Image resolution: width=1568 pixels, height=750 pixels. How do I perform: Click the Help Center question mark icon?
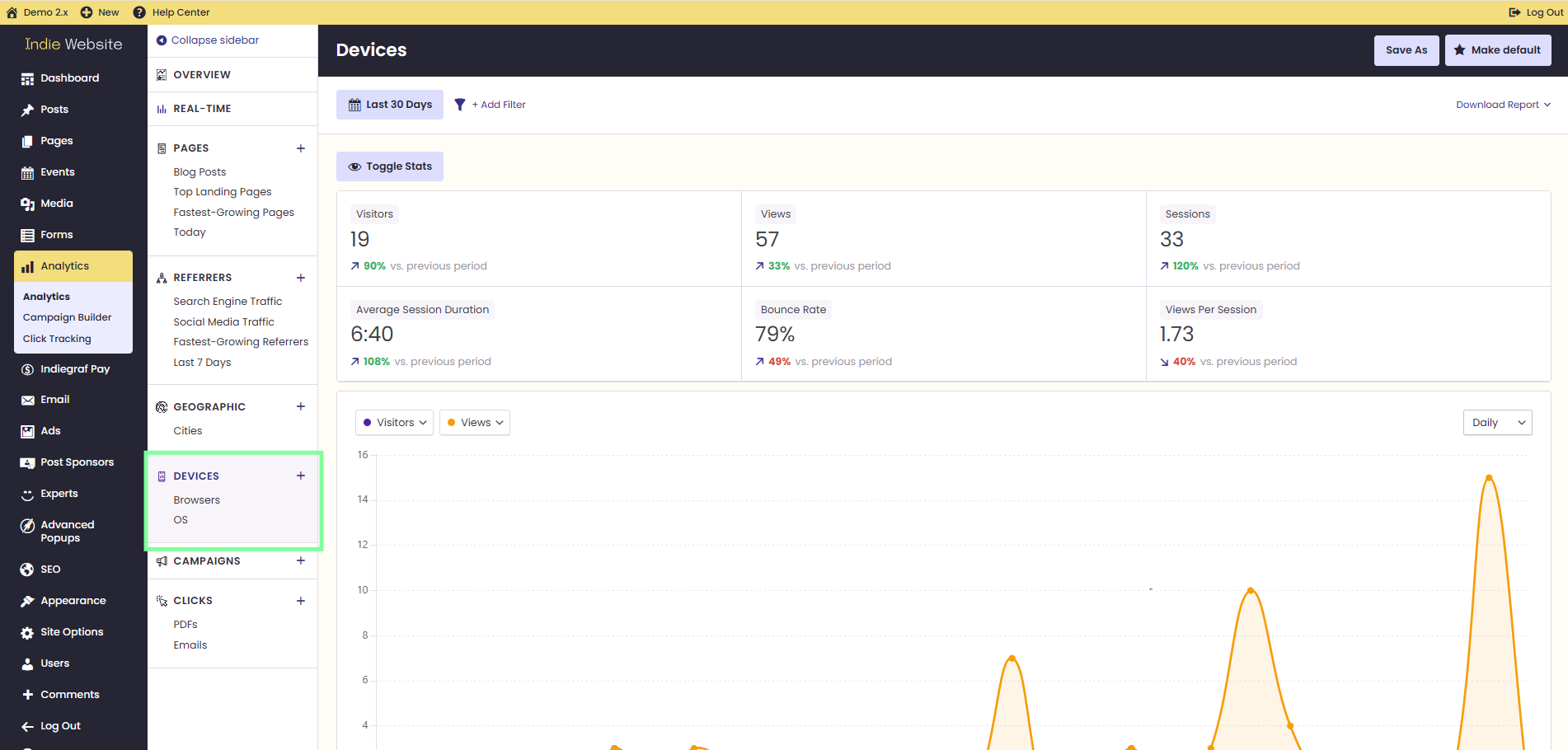(139, 12)
